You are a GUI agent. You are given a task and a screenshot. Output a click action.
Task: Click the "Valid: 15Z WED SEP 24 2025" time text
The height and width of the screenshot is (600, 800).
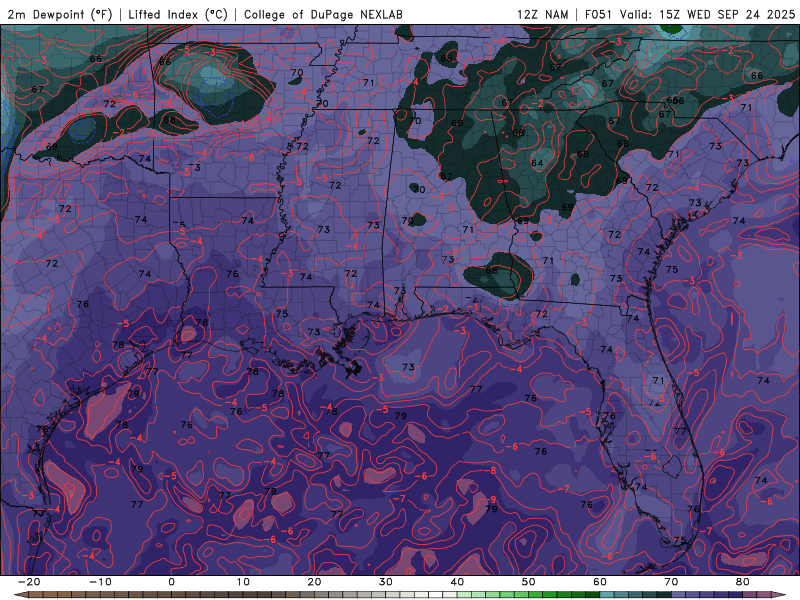pos(707,14)
